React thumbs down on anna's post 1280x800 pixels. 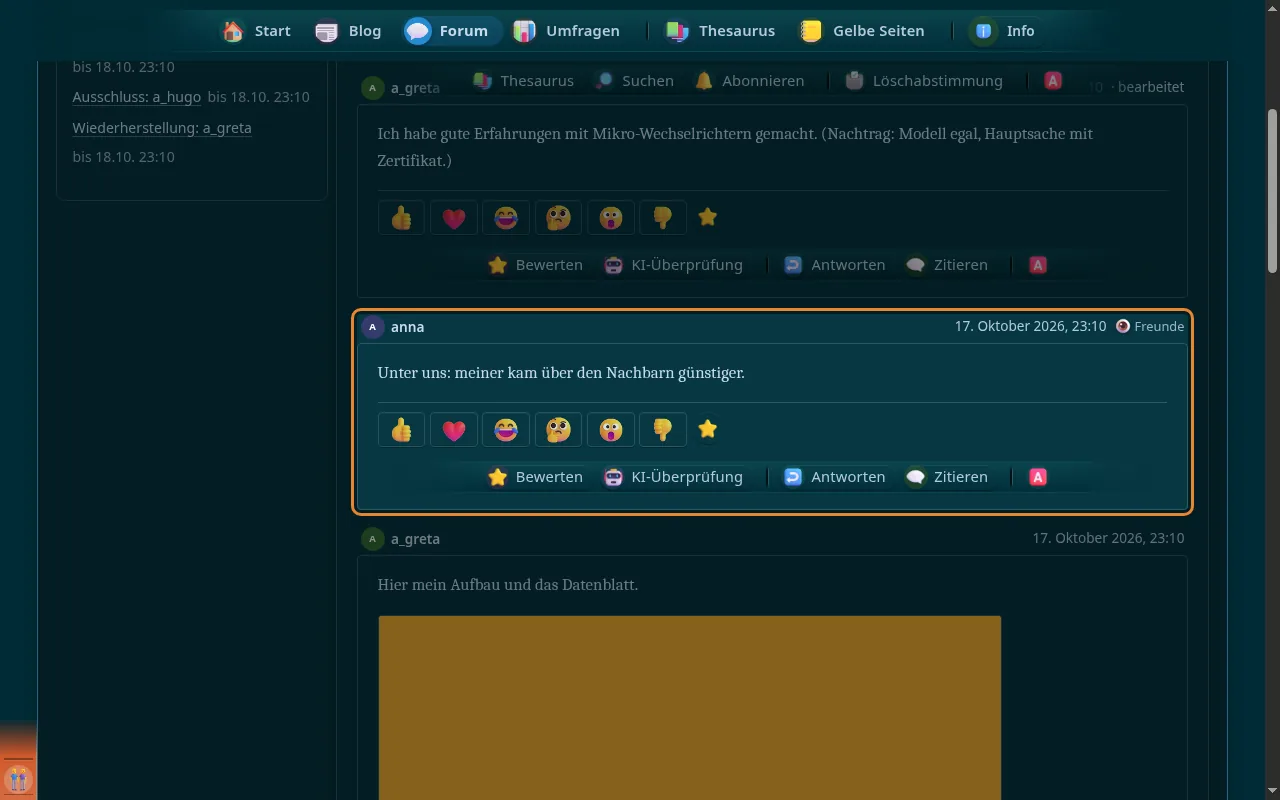pos(663,429)
